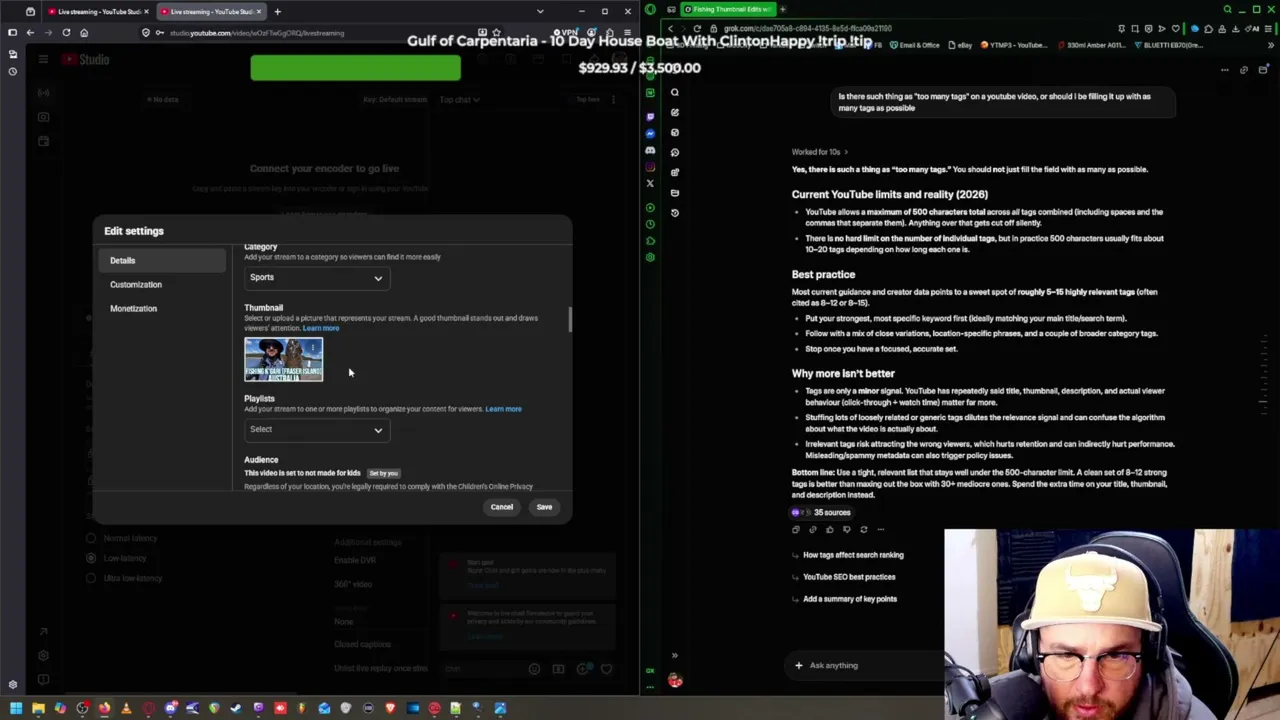The width and height of the screenshot is (1280, 720).
Task: Open the Fishing Thumbnail Edits Grok tab
Action: click(729, 9)
